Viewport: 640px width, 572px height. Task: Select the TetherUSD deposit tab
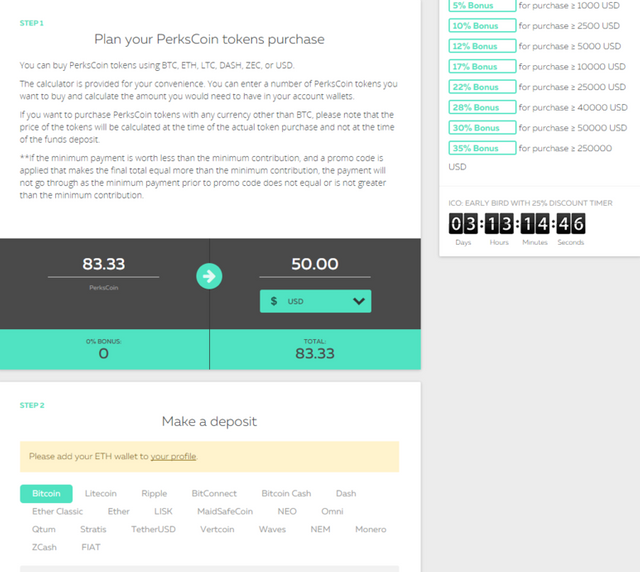[x=153, y=530]
